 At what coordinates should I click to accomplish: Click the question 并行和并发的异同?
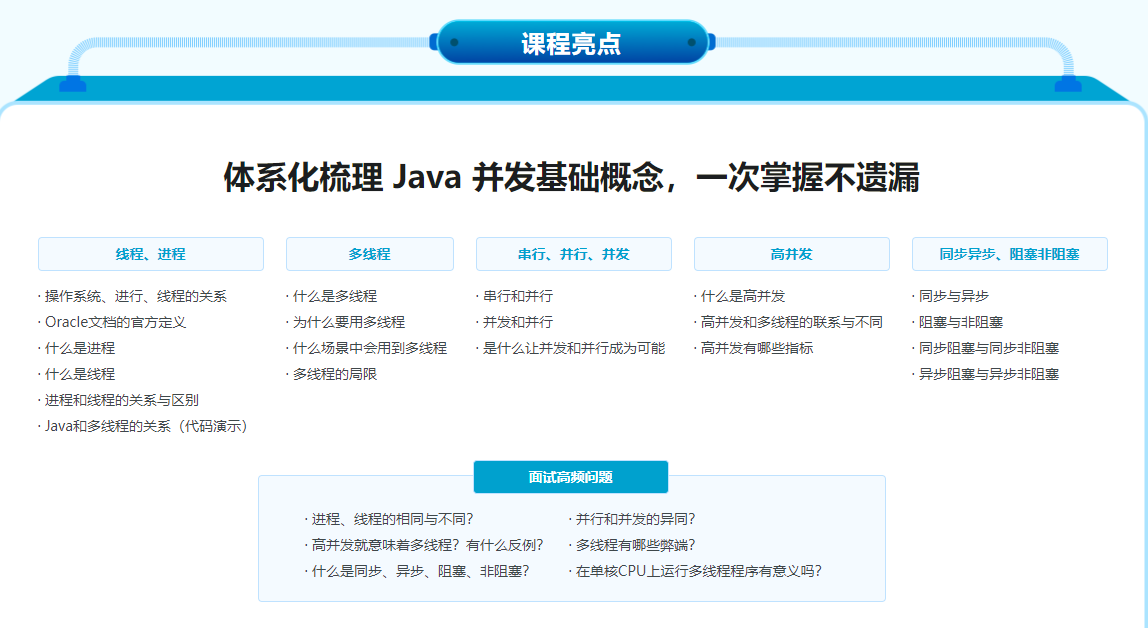(x=635, y=519)
